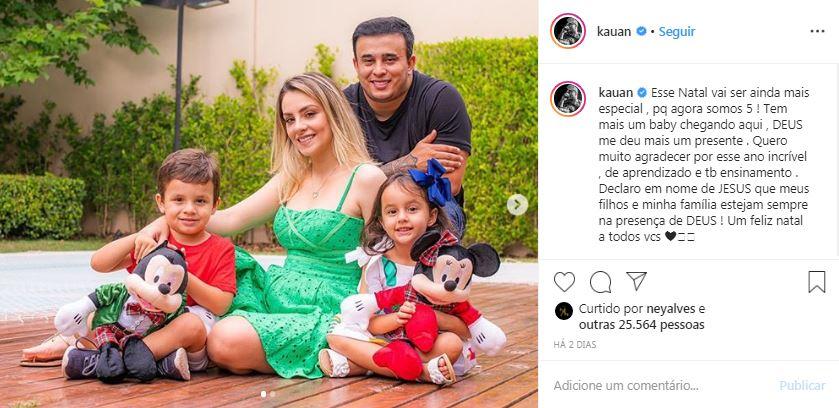839x408 pixels.
Task: Select the second carousel dot indicator
Action: click(x=272, y=394)
